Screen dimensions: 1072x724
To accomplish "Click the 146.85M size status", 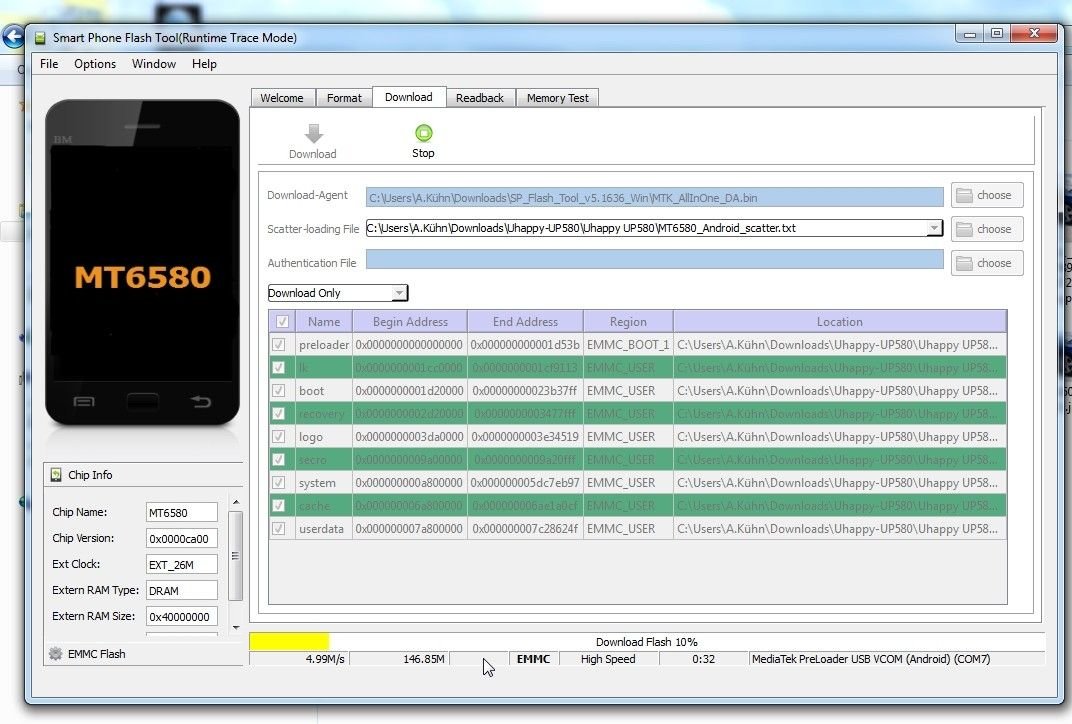I will [x=424, y=659].
